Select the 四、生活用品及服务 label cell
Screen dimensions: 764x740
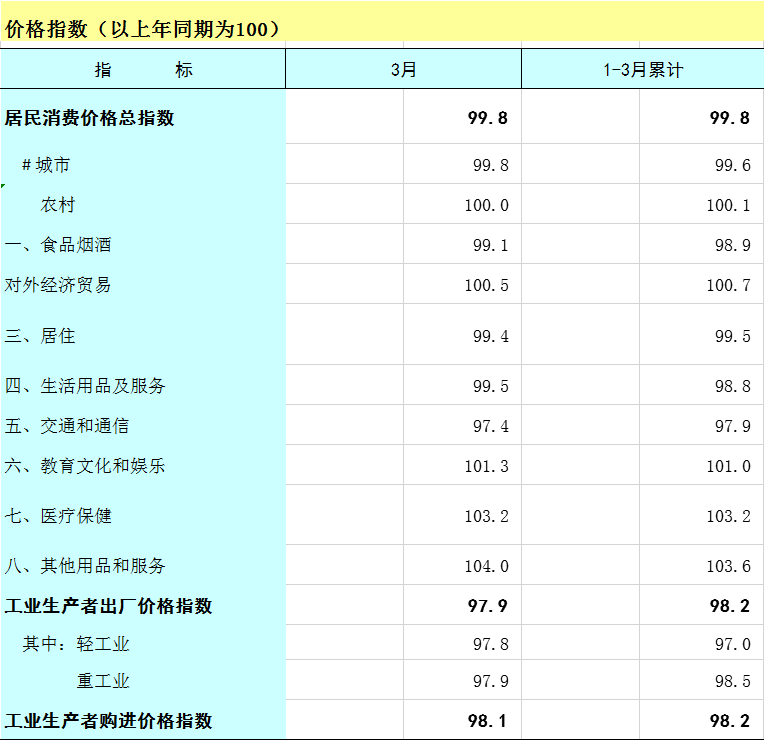click(85, 386)
